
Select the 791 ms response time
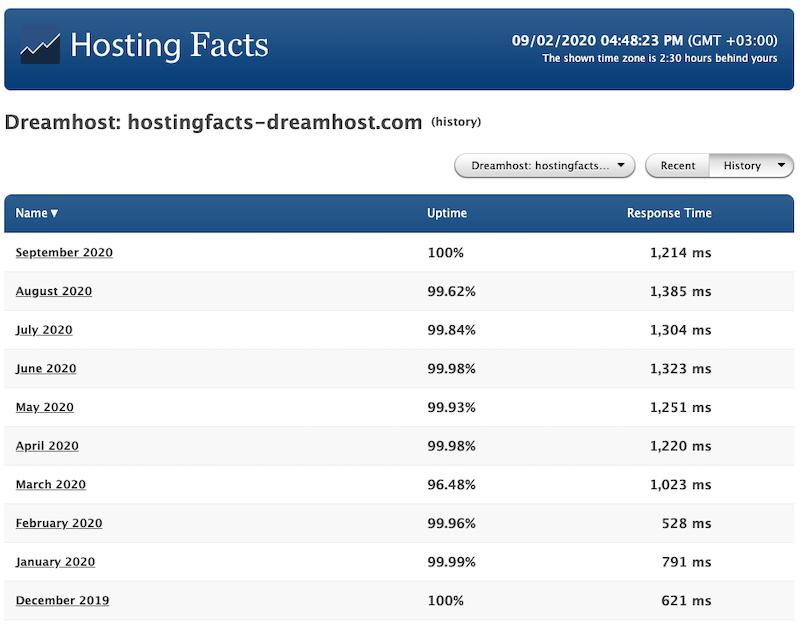click(x=686, y=562)
